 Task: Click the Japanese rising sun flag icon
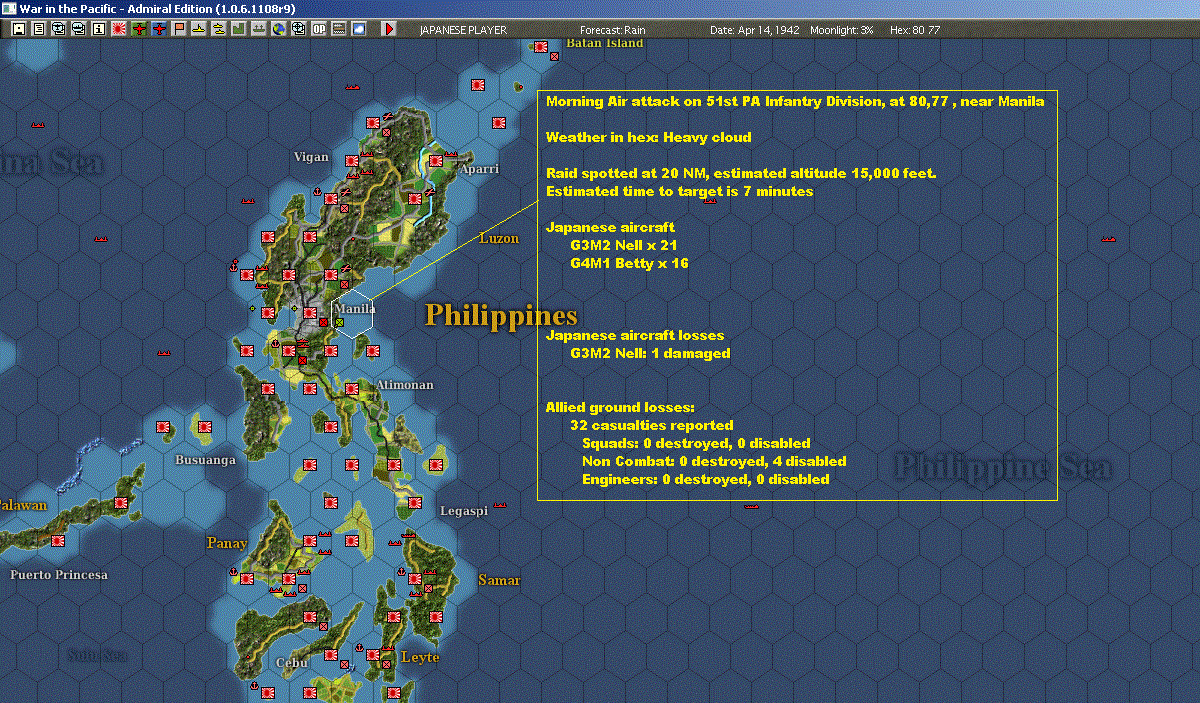click(x=119, y=29)
